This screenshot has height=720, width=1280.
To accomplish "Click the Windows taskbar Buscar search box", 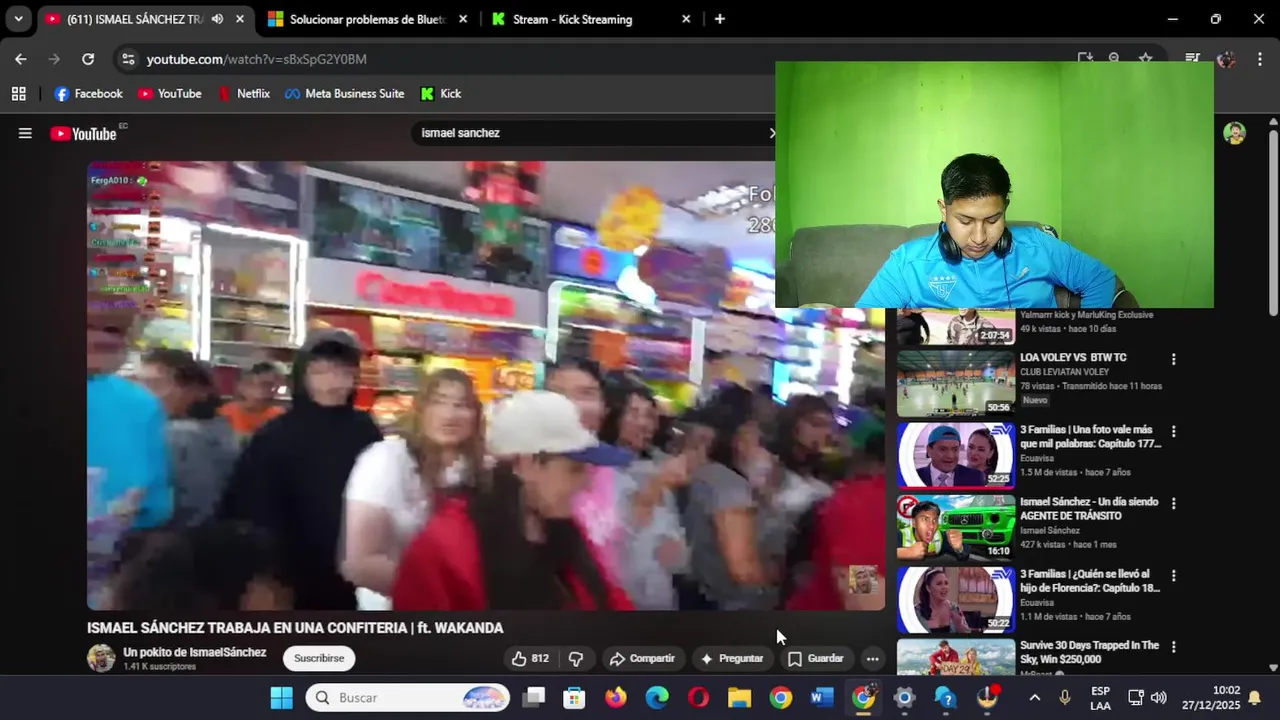I will click(x=408, y=698).
